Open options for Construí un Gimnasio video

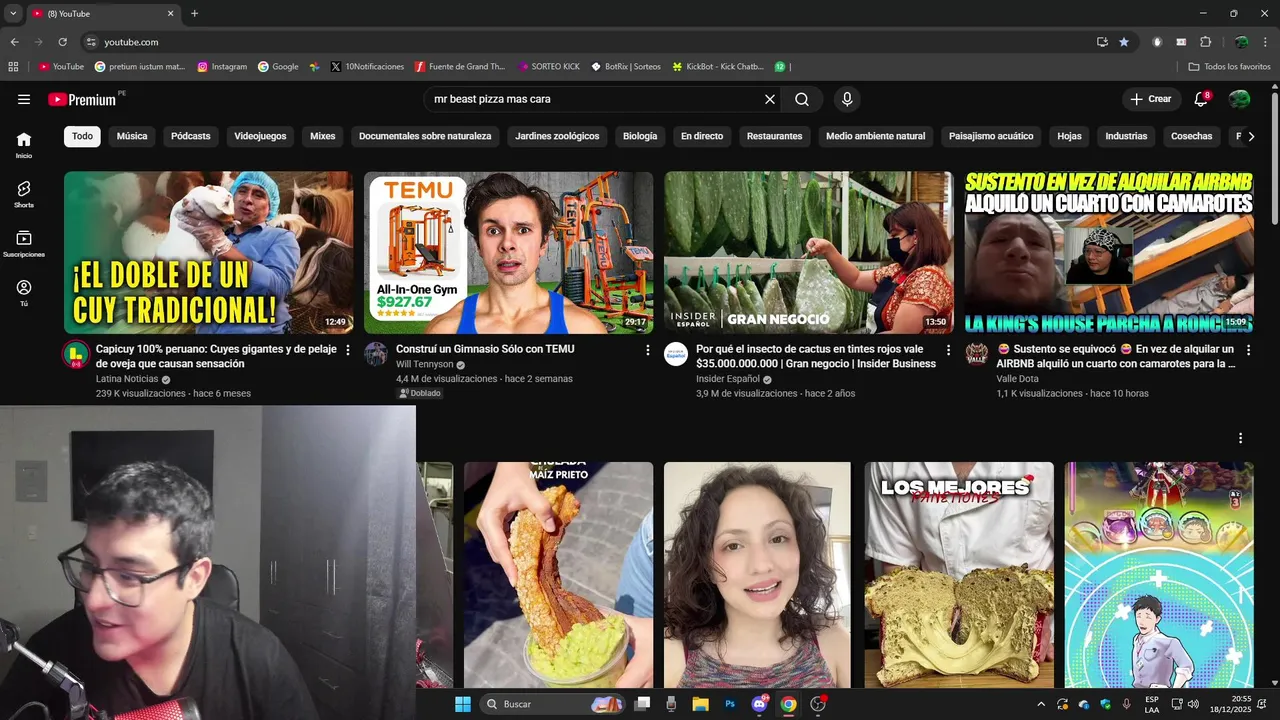(x=648, y=350)
